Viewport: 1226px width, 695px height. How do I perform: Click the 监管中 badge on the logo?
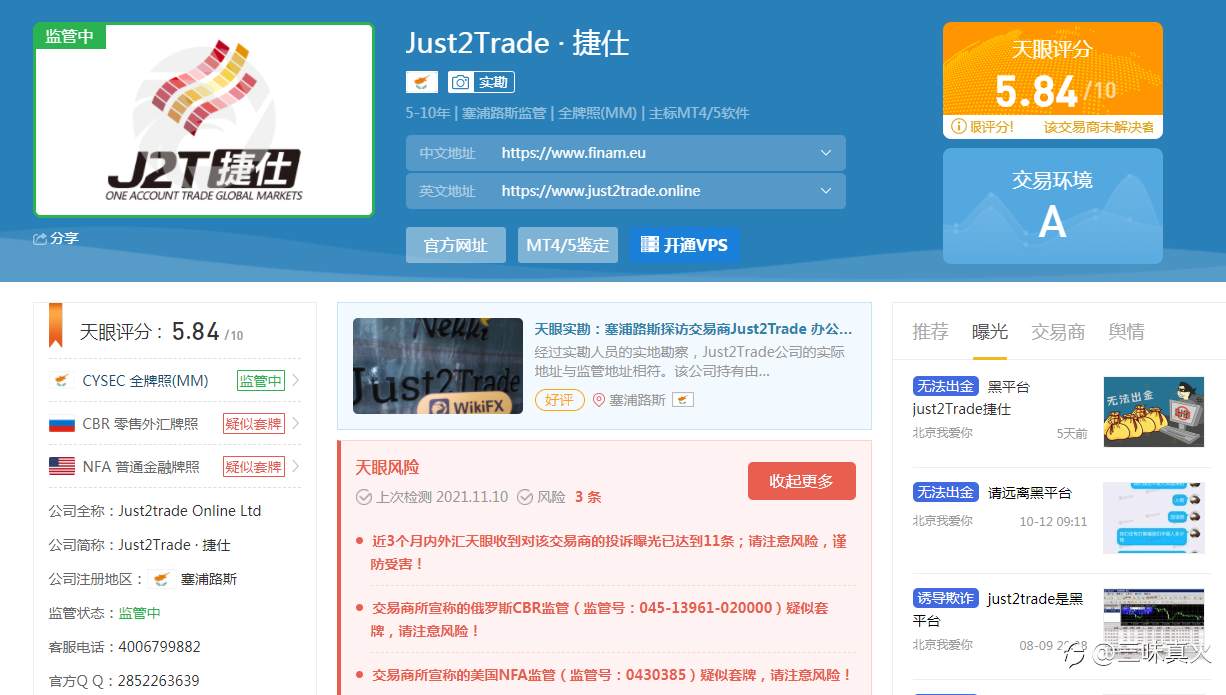coord(70,36)
